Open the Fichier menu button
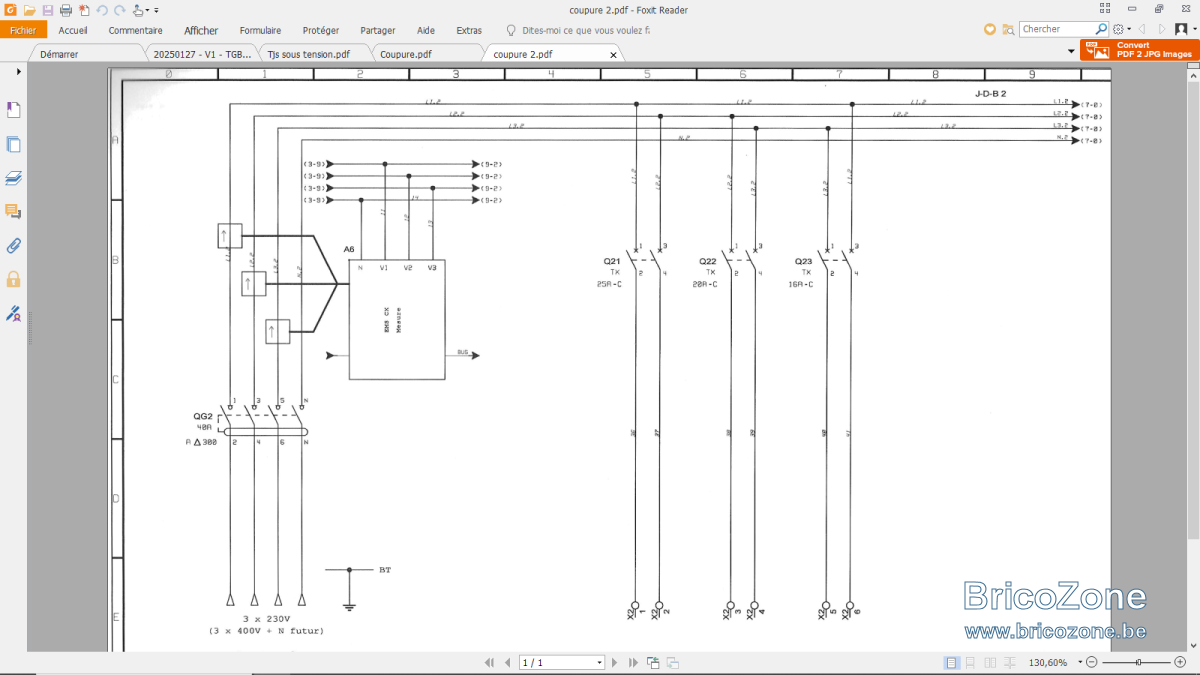 [22, 30]
